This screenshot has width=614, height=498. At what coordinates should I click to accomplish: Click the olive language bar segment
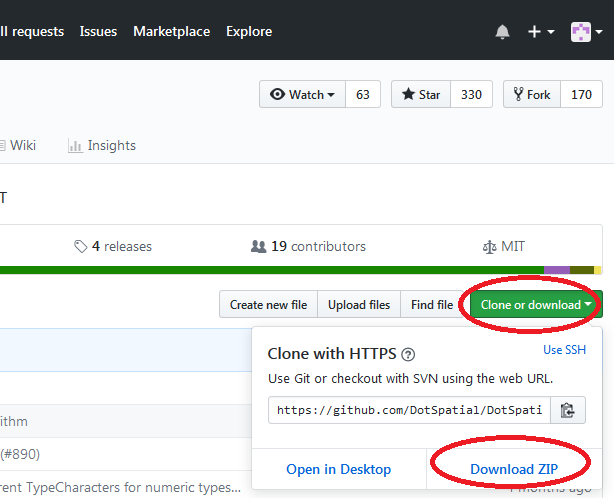(x=582, y=270)
